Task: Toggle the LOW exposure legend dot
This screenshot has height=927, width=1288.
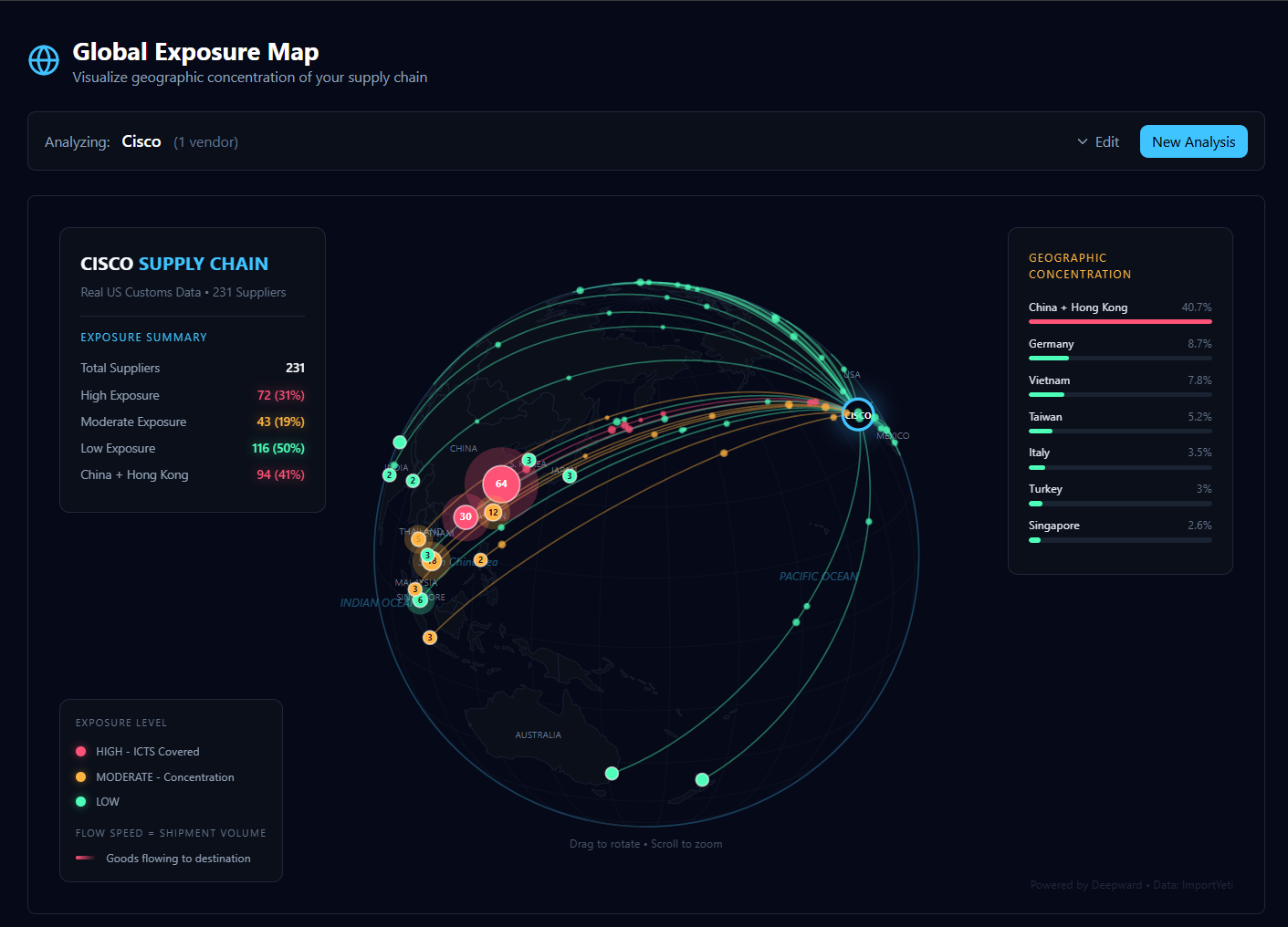Action: (x=80, y=801)
